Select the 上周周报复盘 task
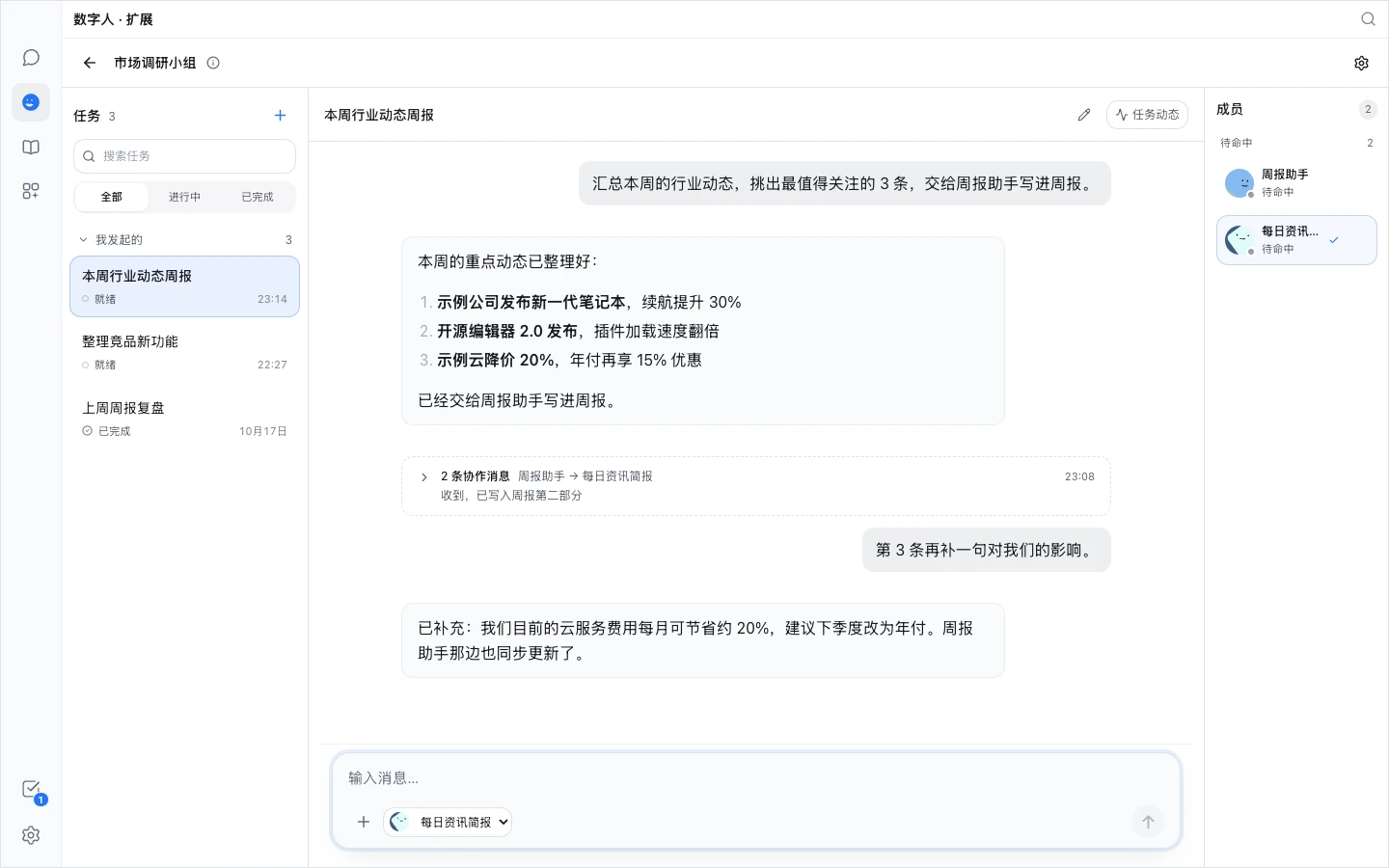The height and width of the screenshot is (868, 1389). click(x=184, y=419)
